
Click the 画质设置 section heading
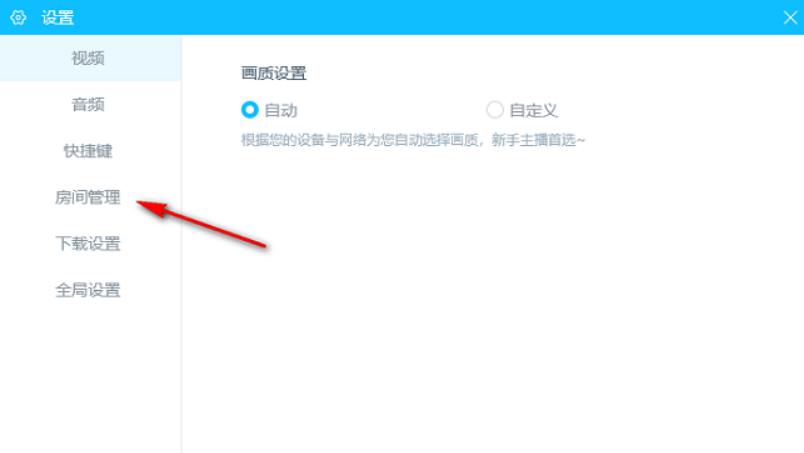coord(274,73)
